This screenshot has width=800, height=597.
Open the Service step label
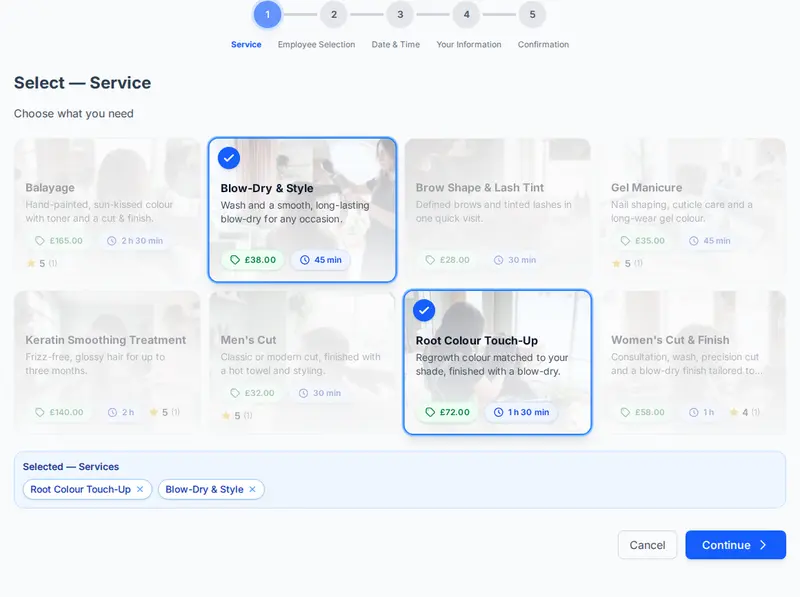246,44
